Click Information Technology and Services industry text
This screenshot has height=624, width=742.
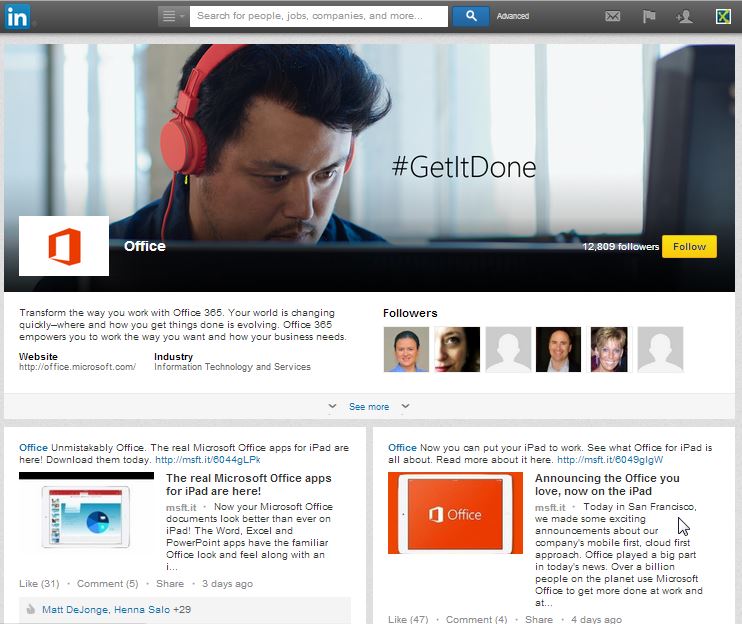pos(232,367)
